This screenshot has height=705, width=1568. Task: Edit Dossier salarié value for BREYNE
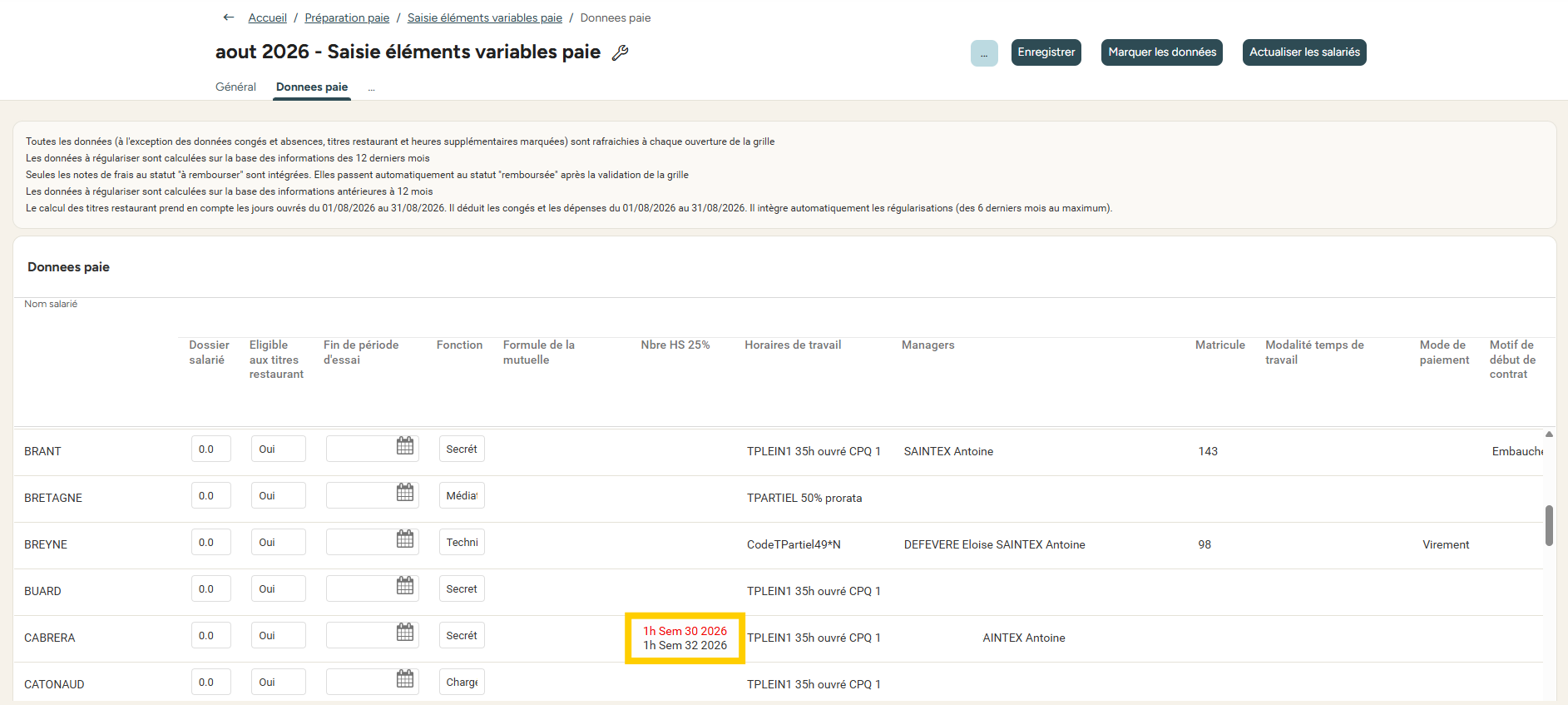pyautogui.click(x=211, y=542)
